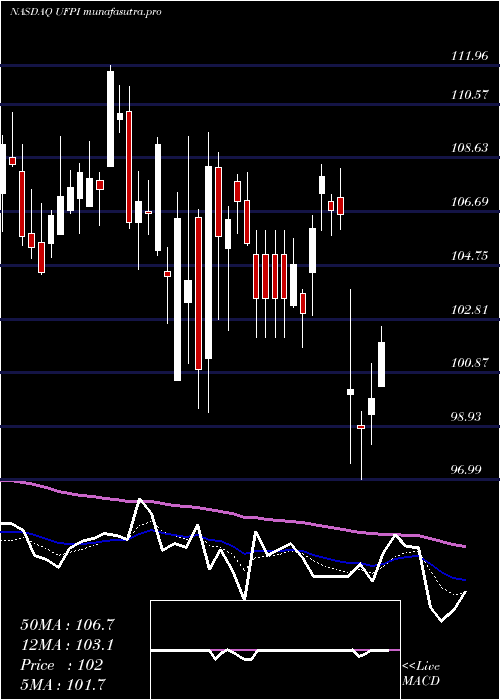This screenshot has width=500, height=700.
Task: Click the 5MA : 101.7 readout
Action: coord(63,684)
